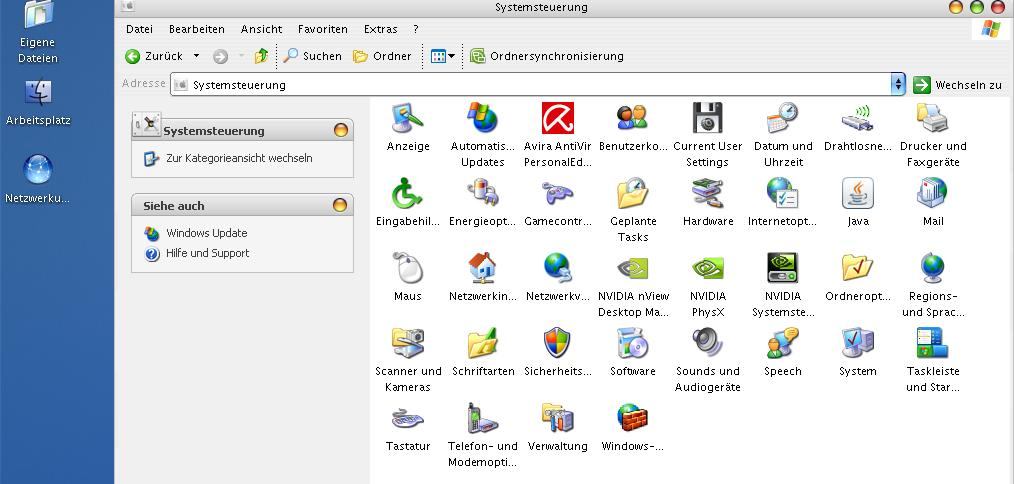Open Ordneroptionen folder options
The height and width of the screenshot is (484, 1014).
[x=858, y=269]
